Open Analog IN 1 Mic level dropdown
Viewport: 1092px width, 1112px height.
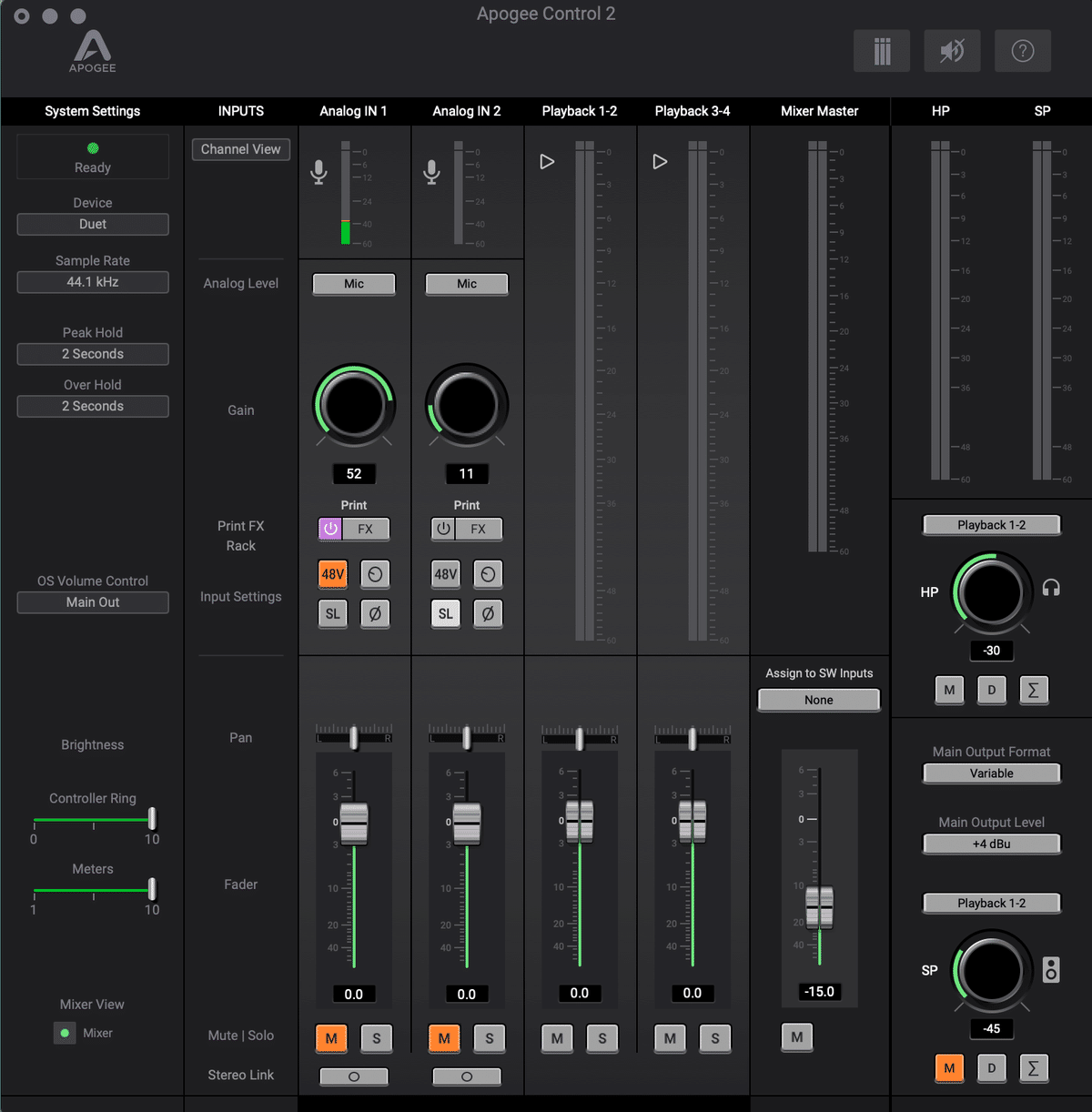coord(354,284)
